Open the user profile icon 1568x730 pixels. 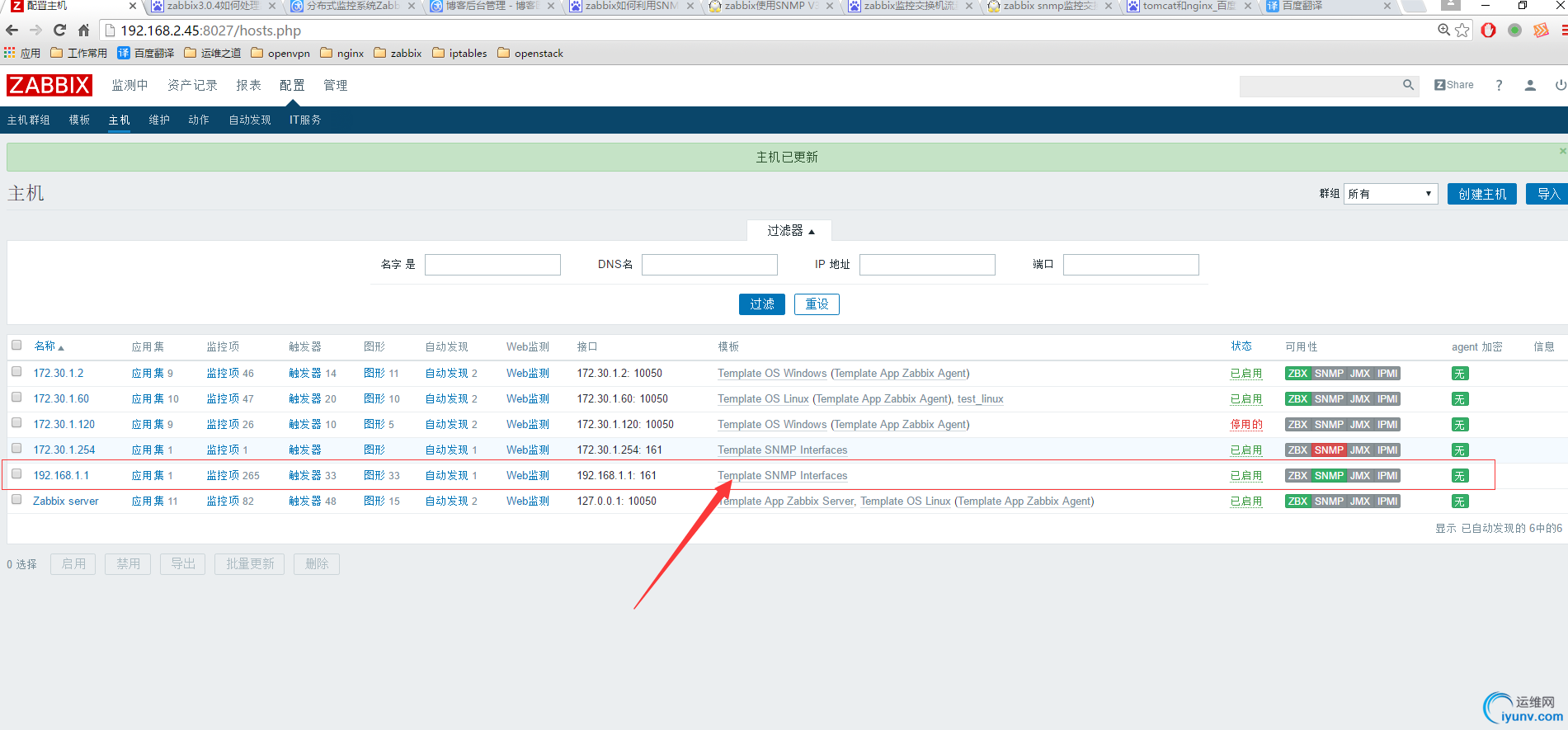(x=1530, y=85)
